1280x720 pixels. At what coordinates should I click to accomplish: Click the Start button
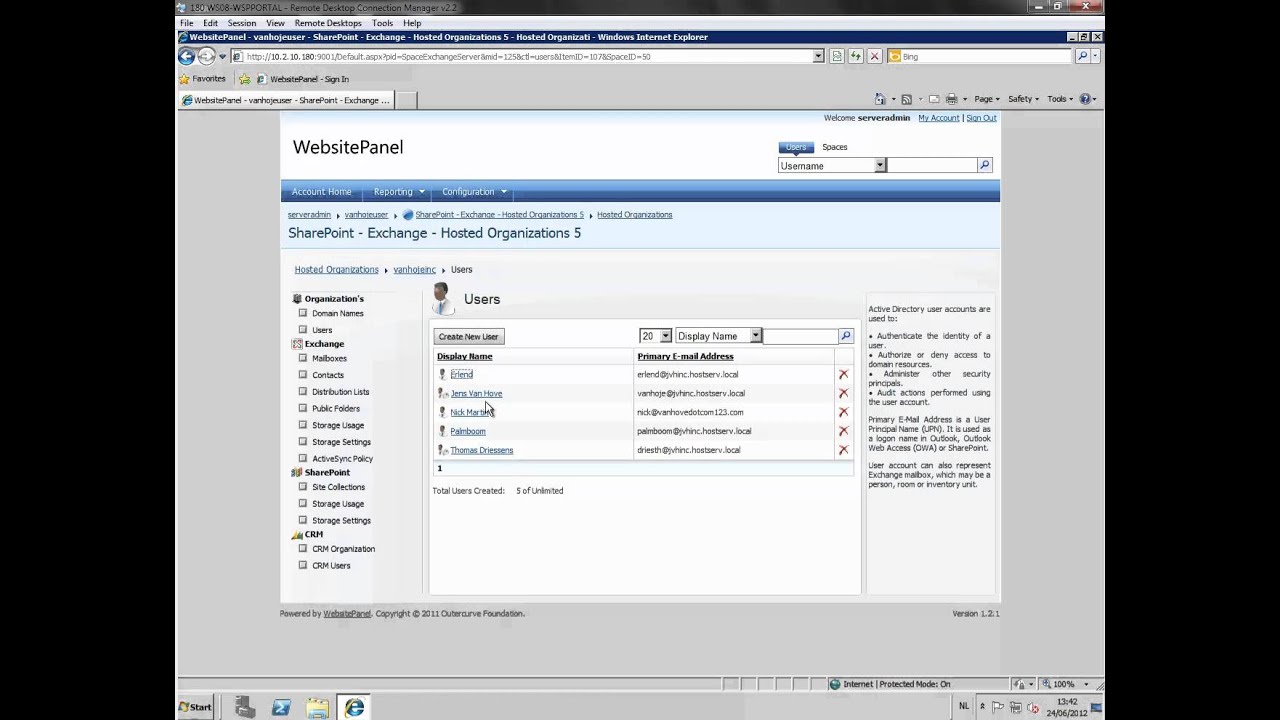(195, 707)
